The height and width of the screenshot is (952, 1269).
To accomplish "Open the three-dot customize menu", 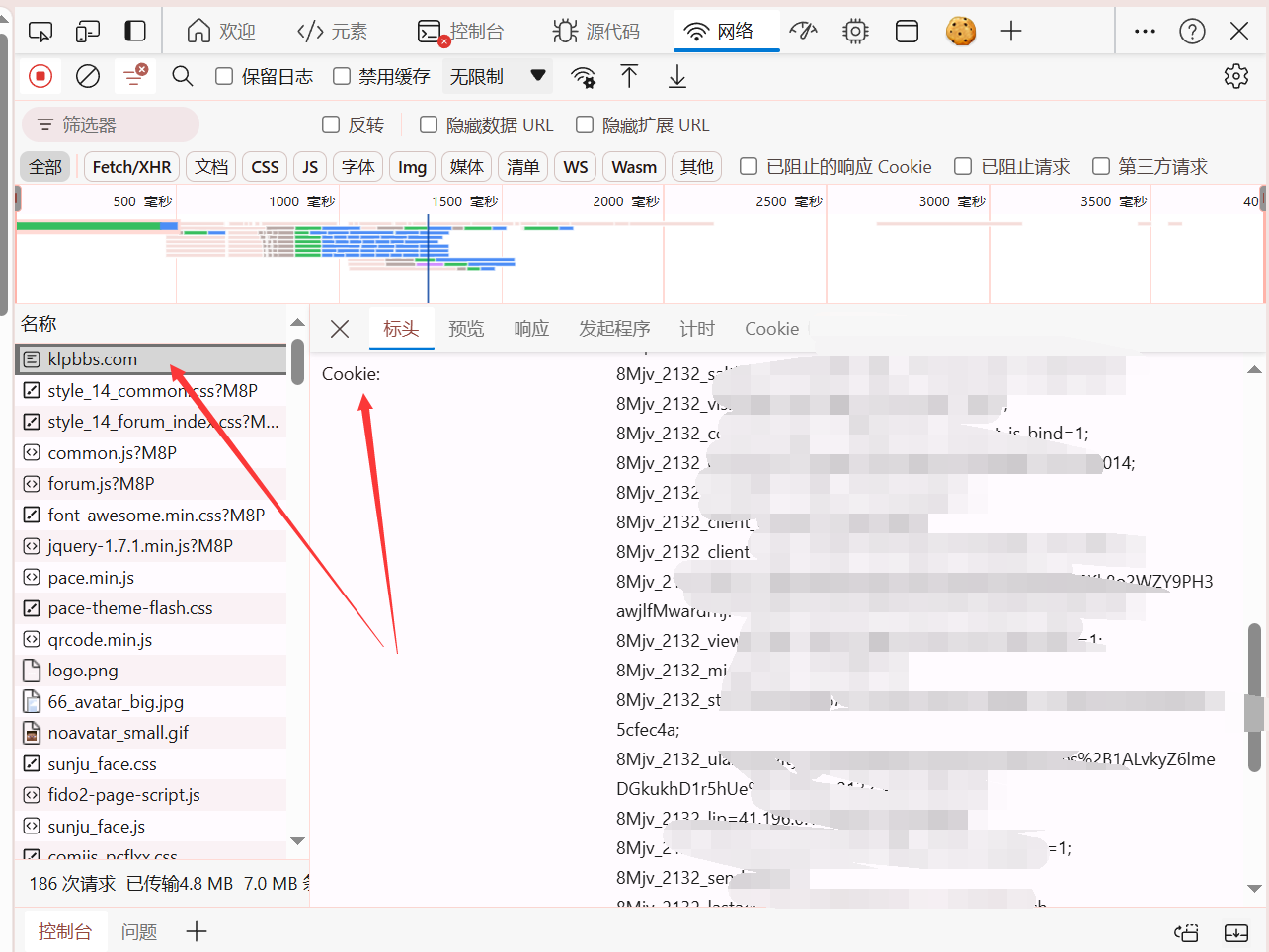I will coord(1145,32).
